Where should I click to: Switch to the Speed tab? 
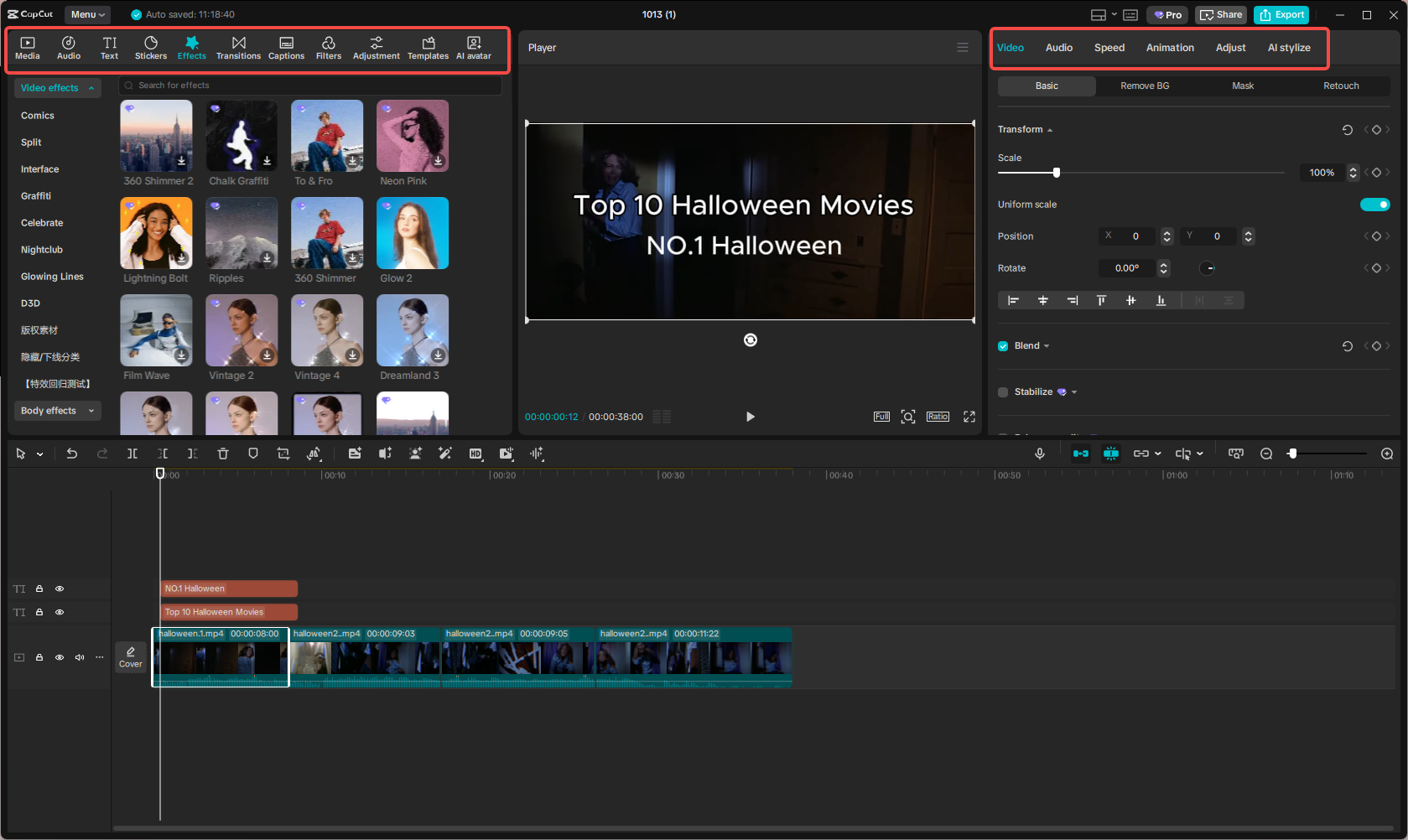(x=1109, y=48)
